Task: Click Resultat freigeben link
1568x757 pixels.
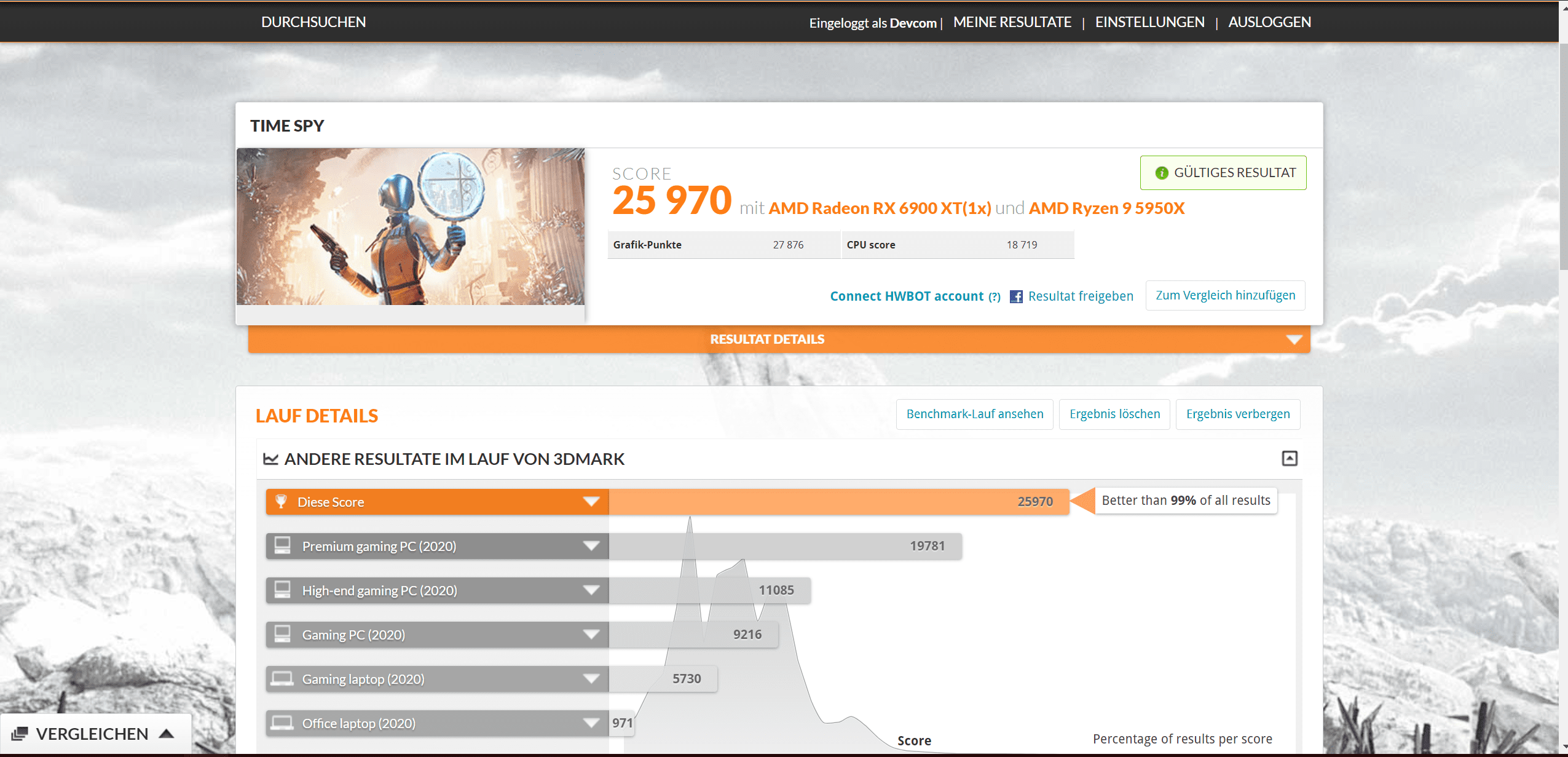Action: pyautogui.click(x=1081, y=296)
